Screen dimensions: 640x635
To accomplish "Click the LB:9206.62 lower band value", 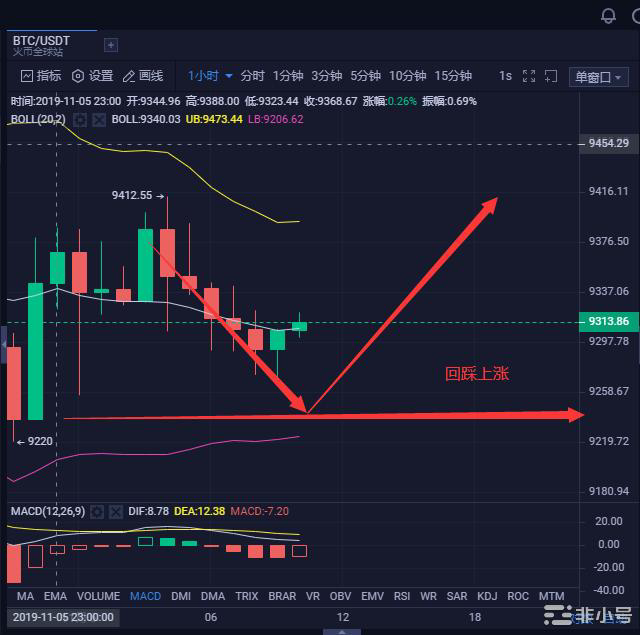I will [x=276, y=120].
